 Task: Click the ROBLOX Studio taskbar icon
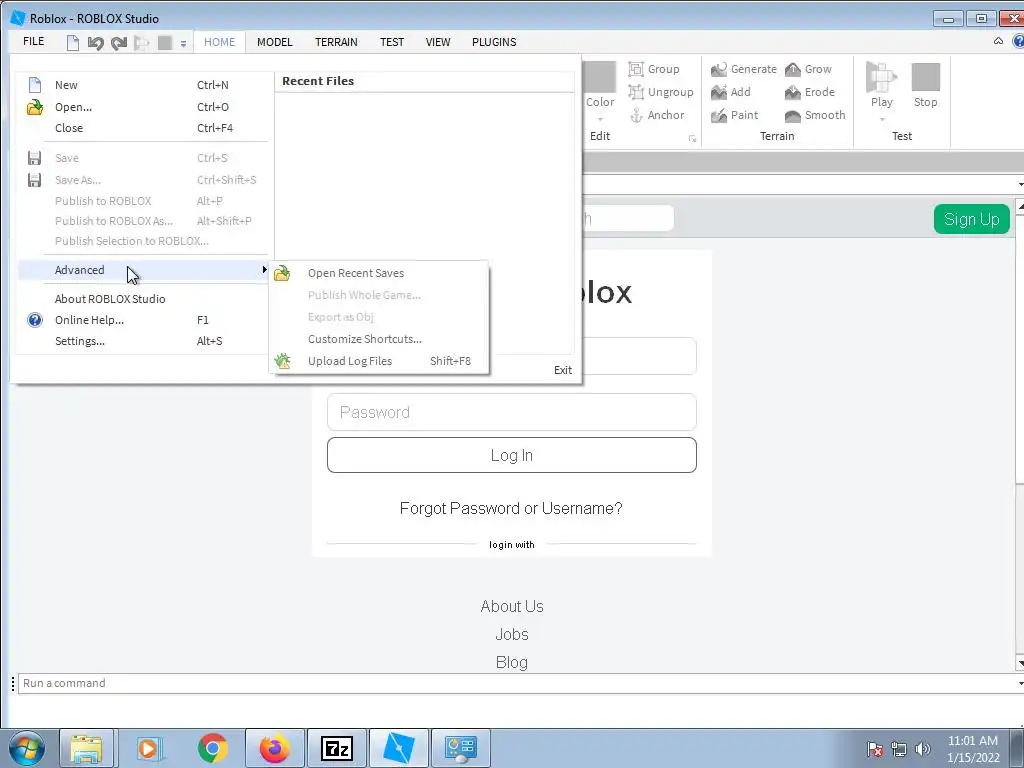pos(398,748)
